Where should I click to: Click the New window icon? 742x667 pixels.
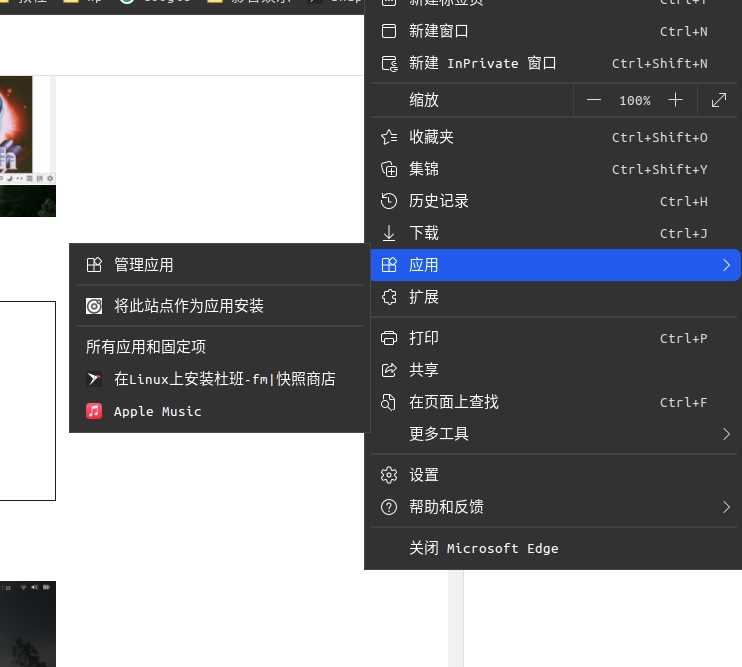(x=389, y=31)
